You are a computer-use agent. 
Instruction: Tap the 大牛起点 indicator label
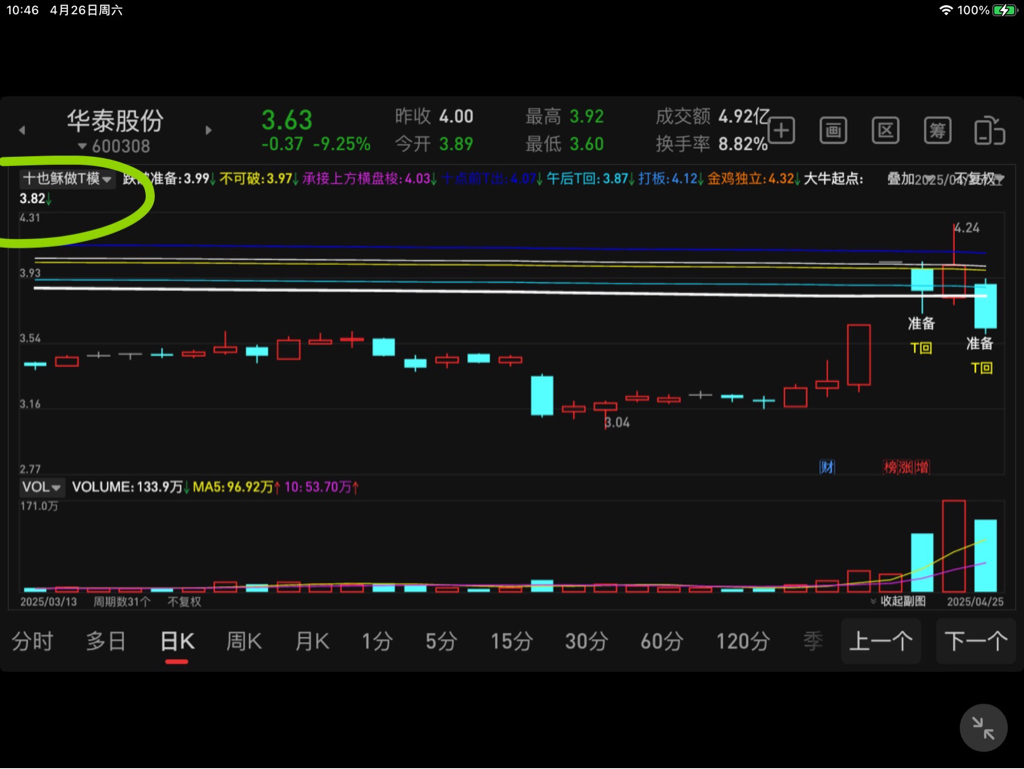click(833, 179)
